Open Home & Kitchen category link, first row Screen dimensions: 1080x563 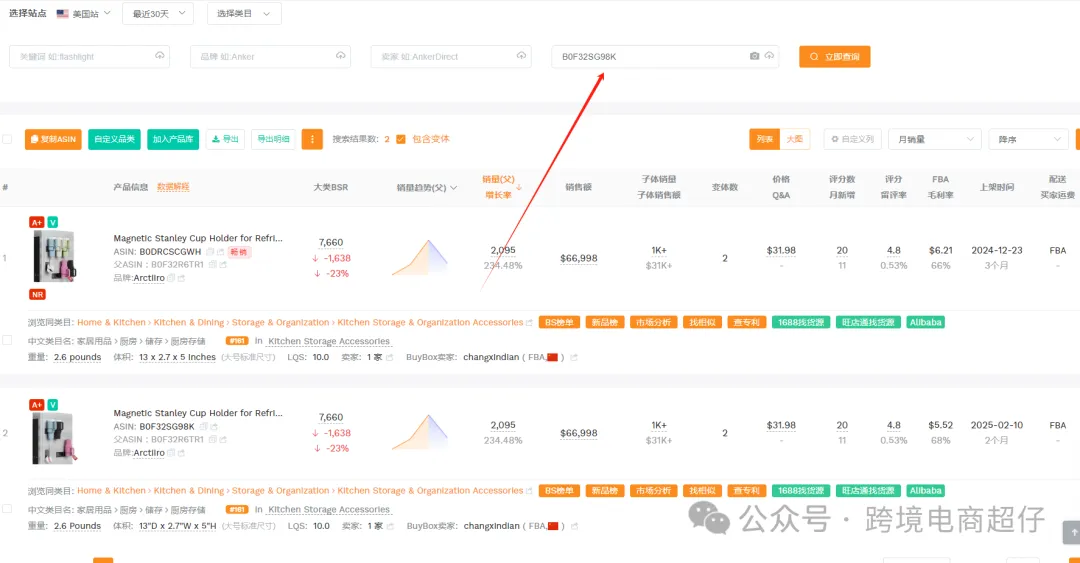point(112,323)
